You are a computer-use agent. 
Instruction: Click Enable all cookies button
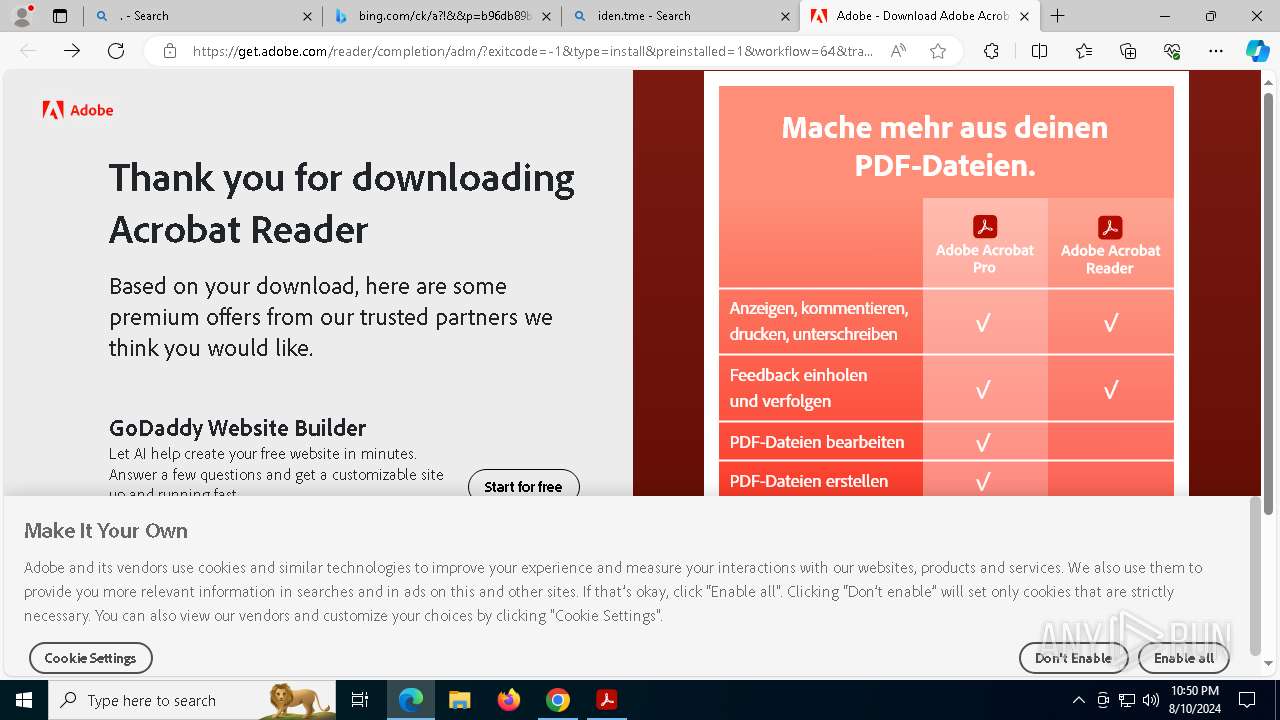pos(1184,658)
